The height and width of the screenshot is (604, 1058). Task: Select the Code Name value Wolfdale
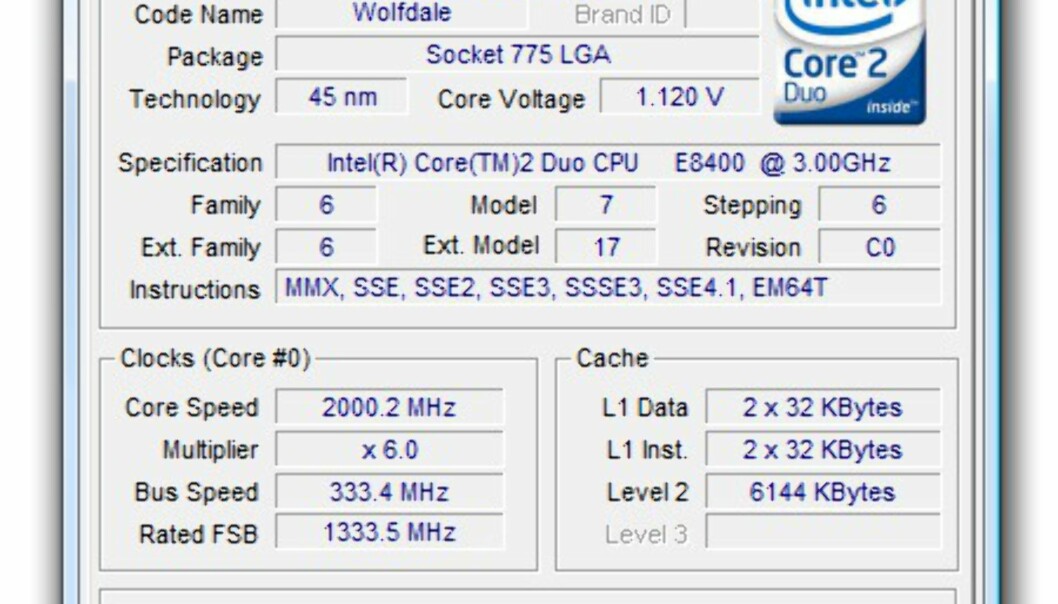tap(401, 13)
